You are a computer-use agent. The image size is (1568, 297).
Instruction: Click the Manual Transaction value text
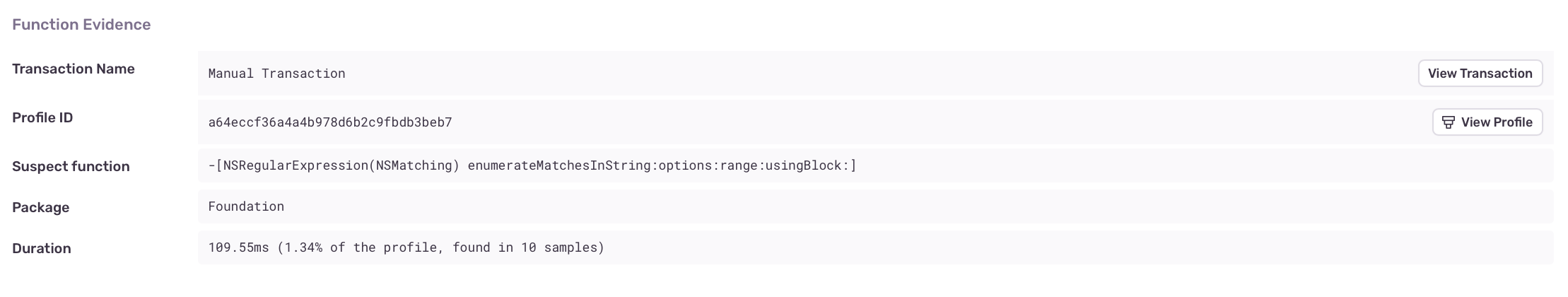point(276,74)
